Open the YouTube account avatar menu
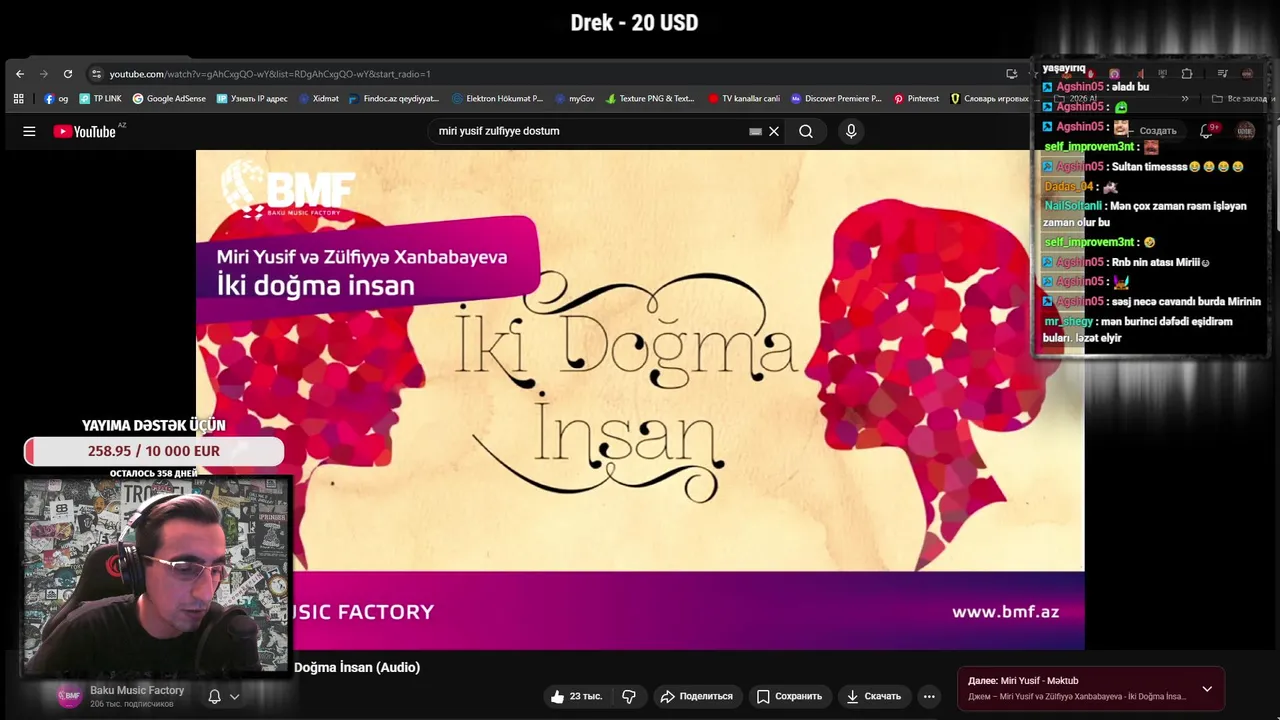 pyautogui.click(x=1245, y=131)
